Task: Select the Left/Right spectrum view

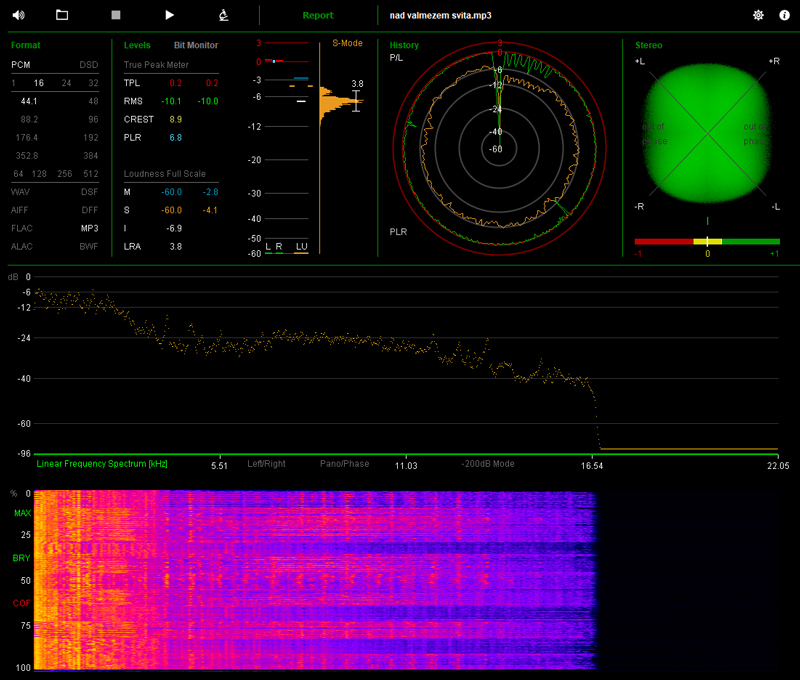Action: click(266, 465)
